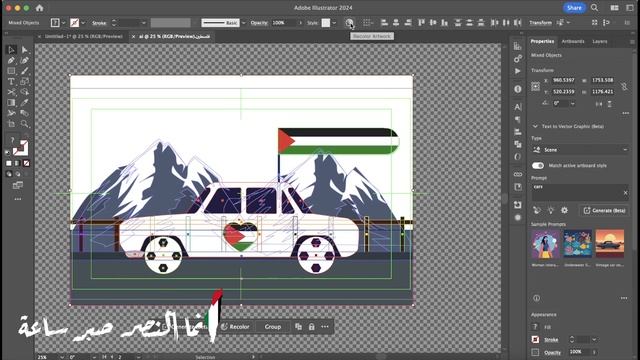Open the search magnifier icon
This screenshot has height=360, width=640.
click(595, 8)
